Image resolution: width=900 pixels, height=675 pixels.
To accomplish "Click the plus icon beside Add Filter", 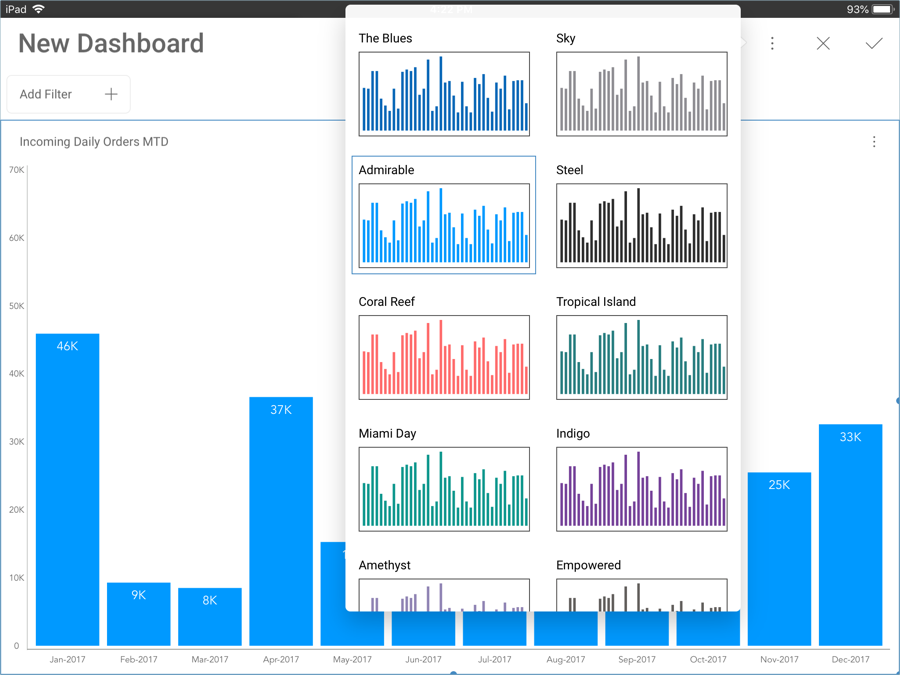I will tap(111, 94).
